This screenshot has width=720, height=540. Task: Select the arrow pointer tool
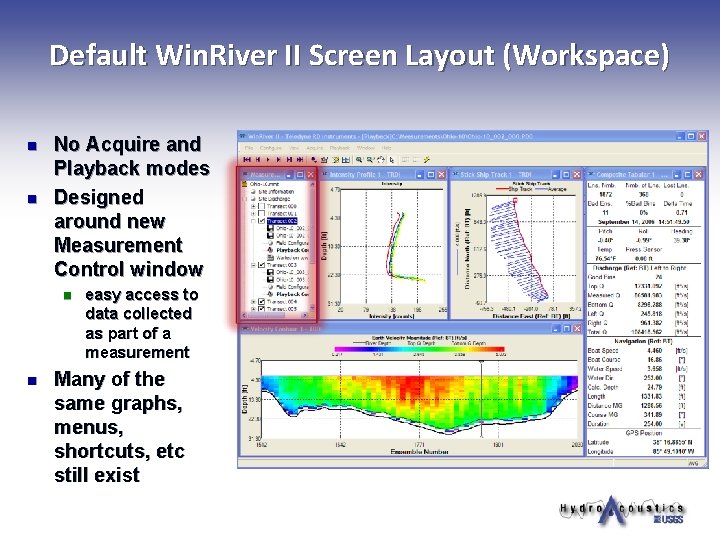point(392,160)
